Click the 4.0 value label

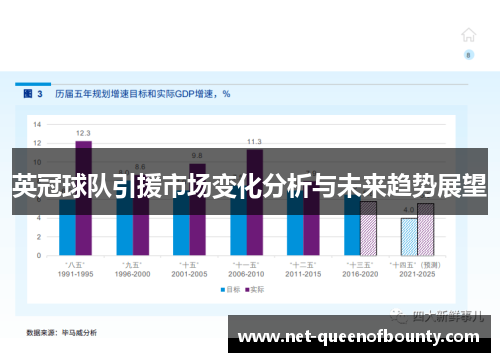(409, 210)
